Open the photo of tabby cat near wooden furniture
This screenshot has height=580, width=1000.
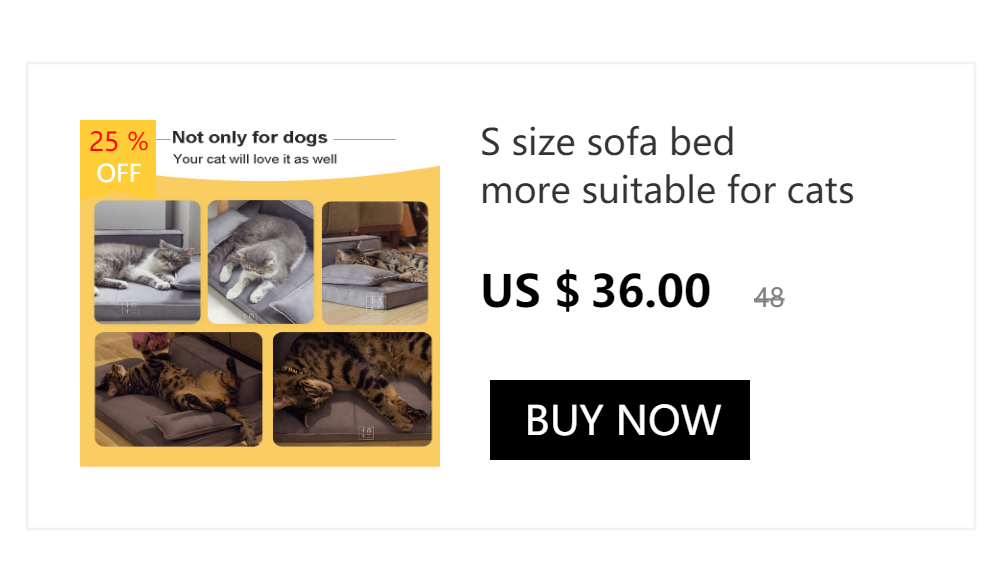coord(375,262)
